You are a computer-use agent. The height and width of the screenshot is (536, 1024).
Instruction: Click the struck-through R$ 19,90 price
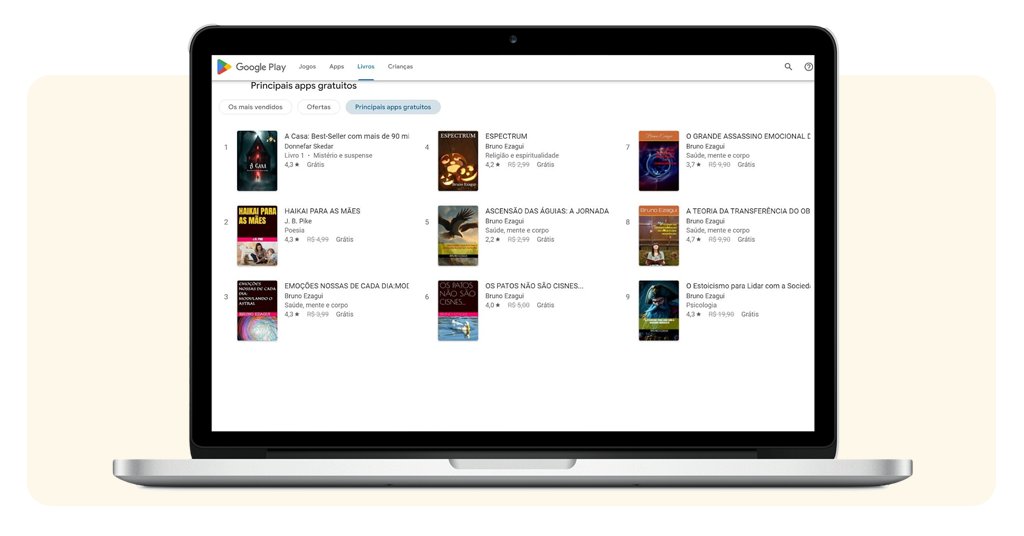[x=721, y=315]
